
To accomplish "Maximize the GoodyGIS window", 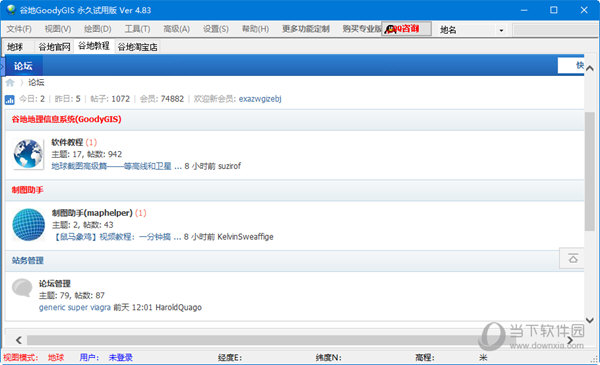I will 554,10.
